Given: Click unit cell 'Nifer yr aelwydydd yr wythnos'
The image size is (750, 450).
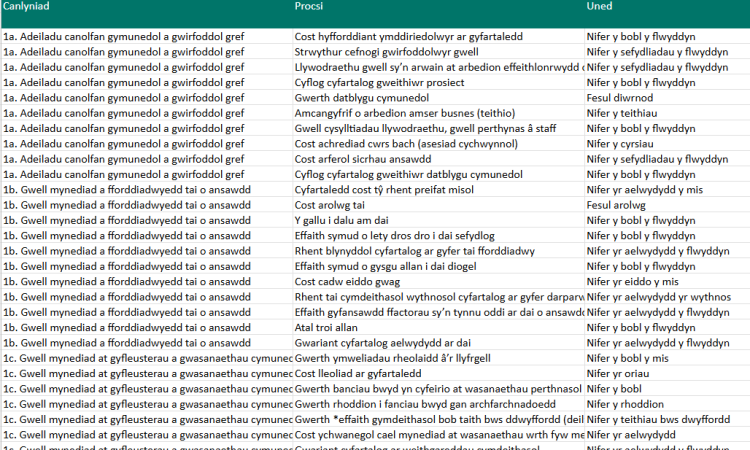Looking at the screenshot, I should [667, 296].
